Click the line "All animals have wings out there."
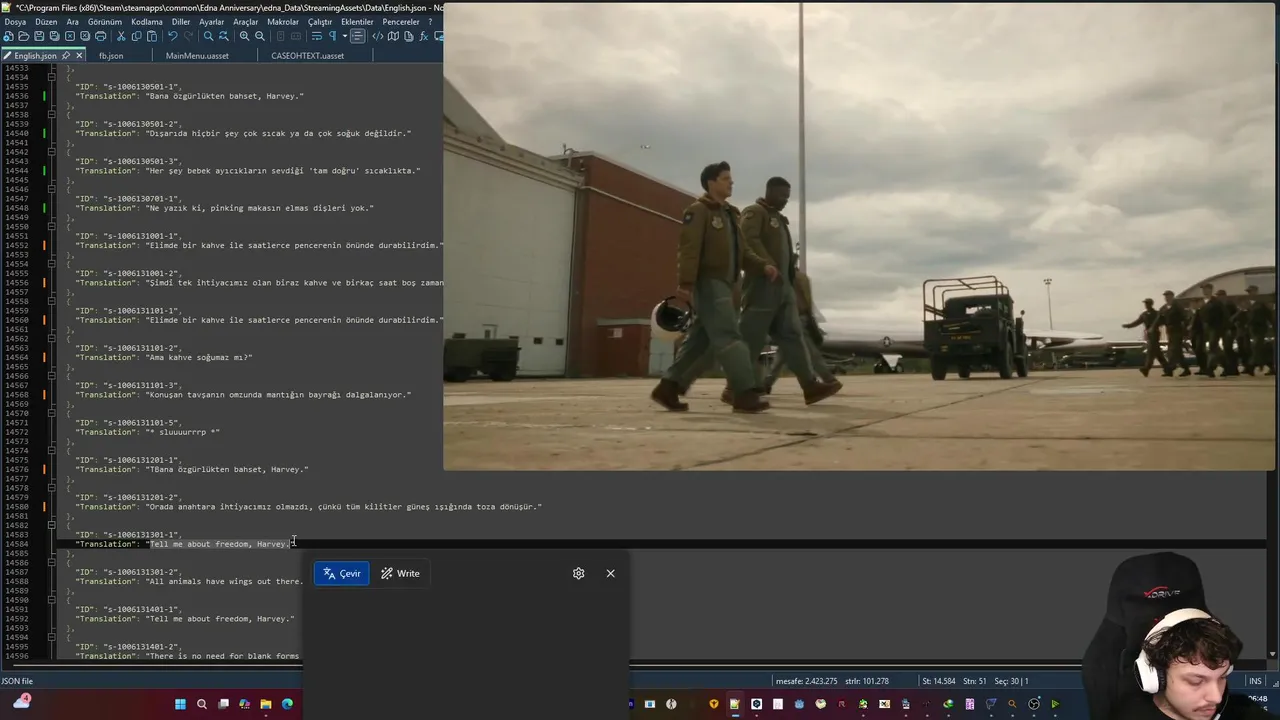The height and width of the screenshot is (720, 1280). pos(224,581)
